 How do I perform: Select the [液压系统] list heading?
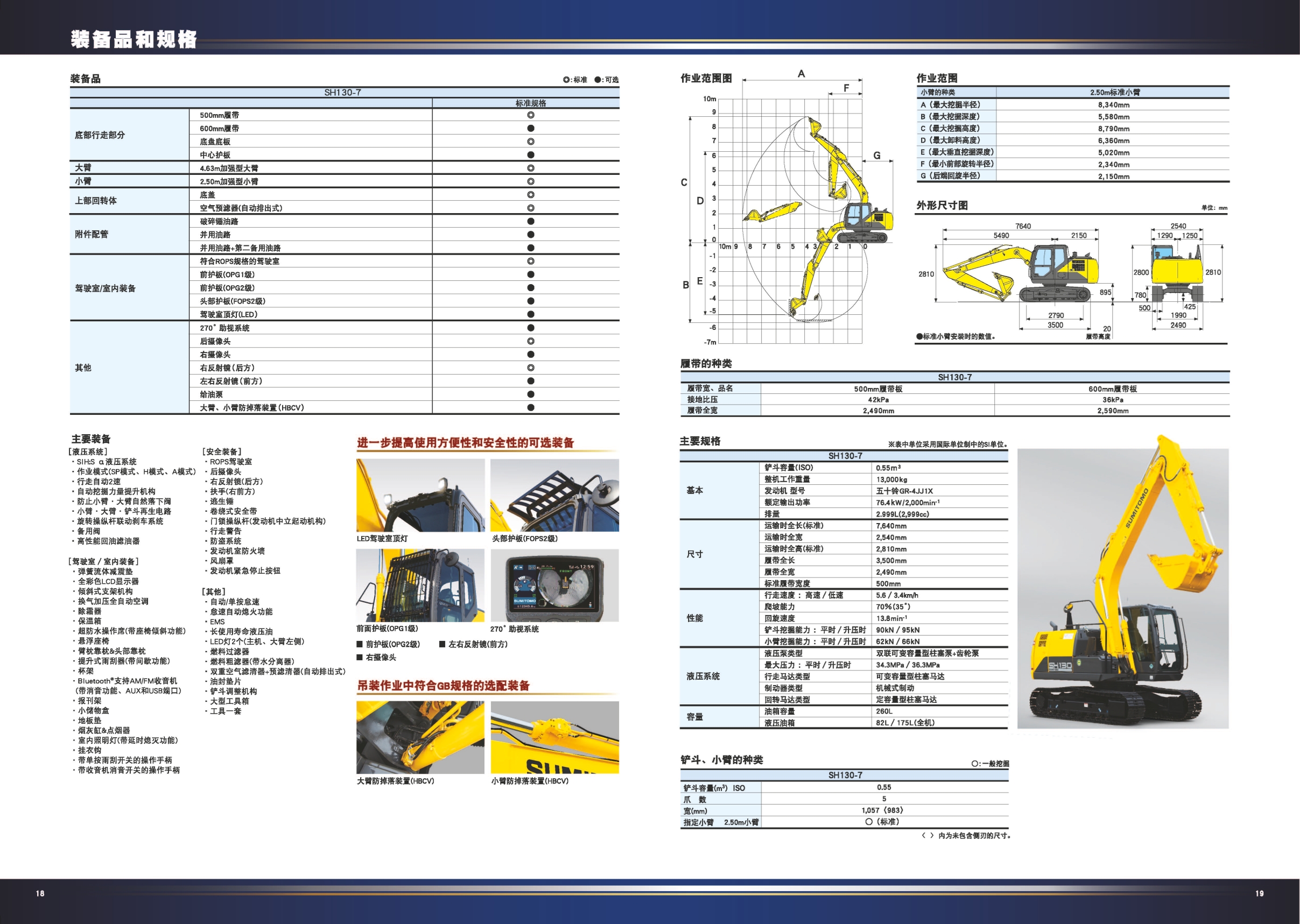click(88, 452)
